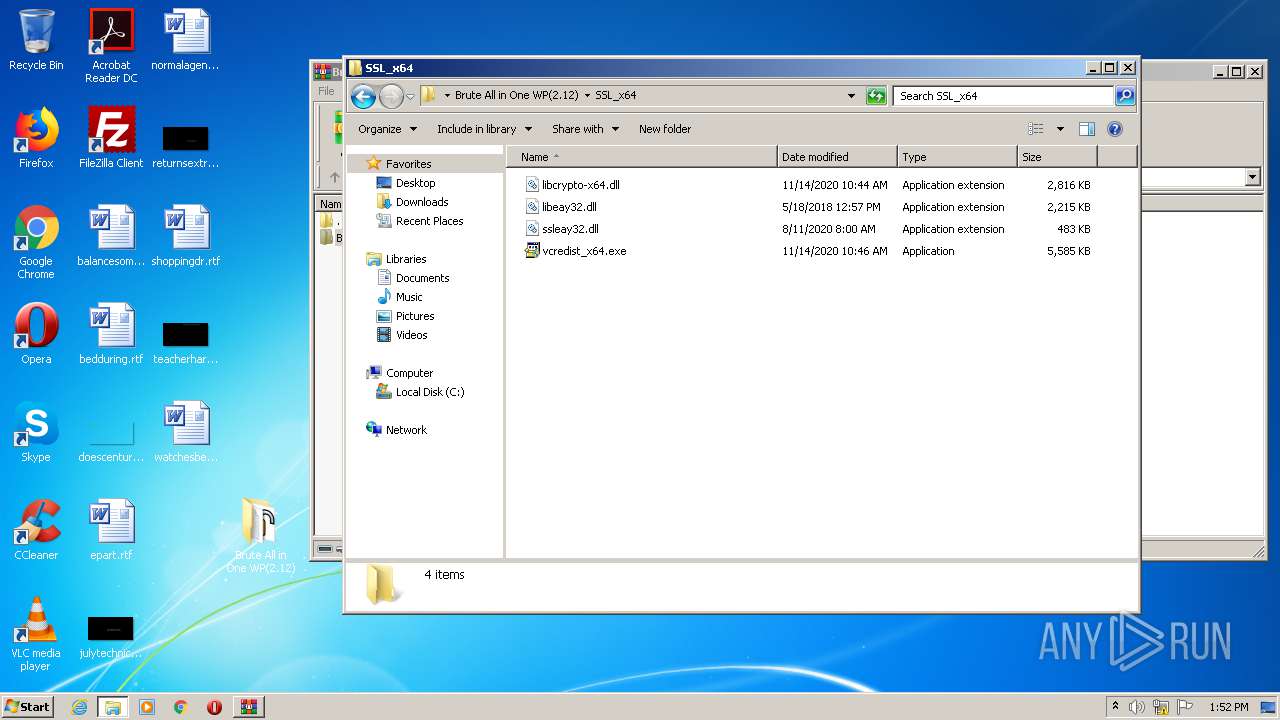
Task: Select the epart.rtf desktop file
Action: point(111,530)
